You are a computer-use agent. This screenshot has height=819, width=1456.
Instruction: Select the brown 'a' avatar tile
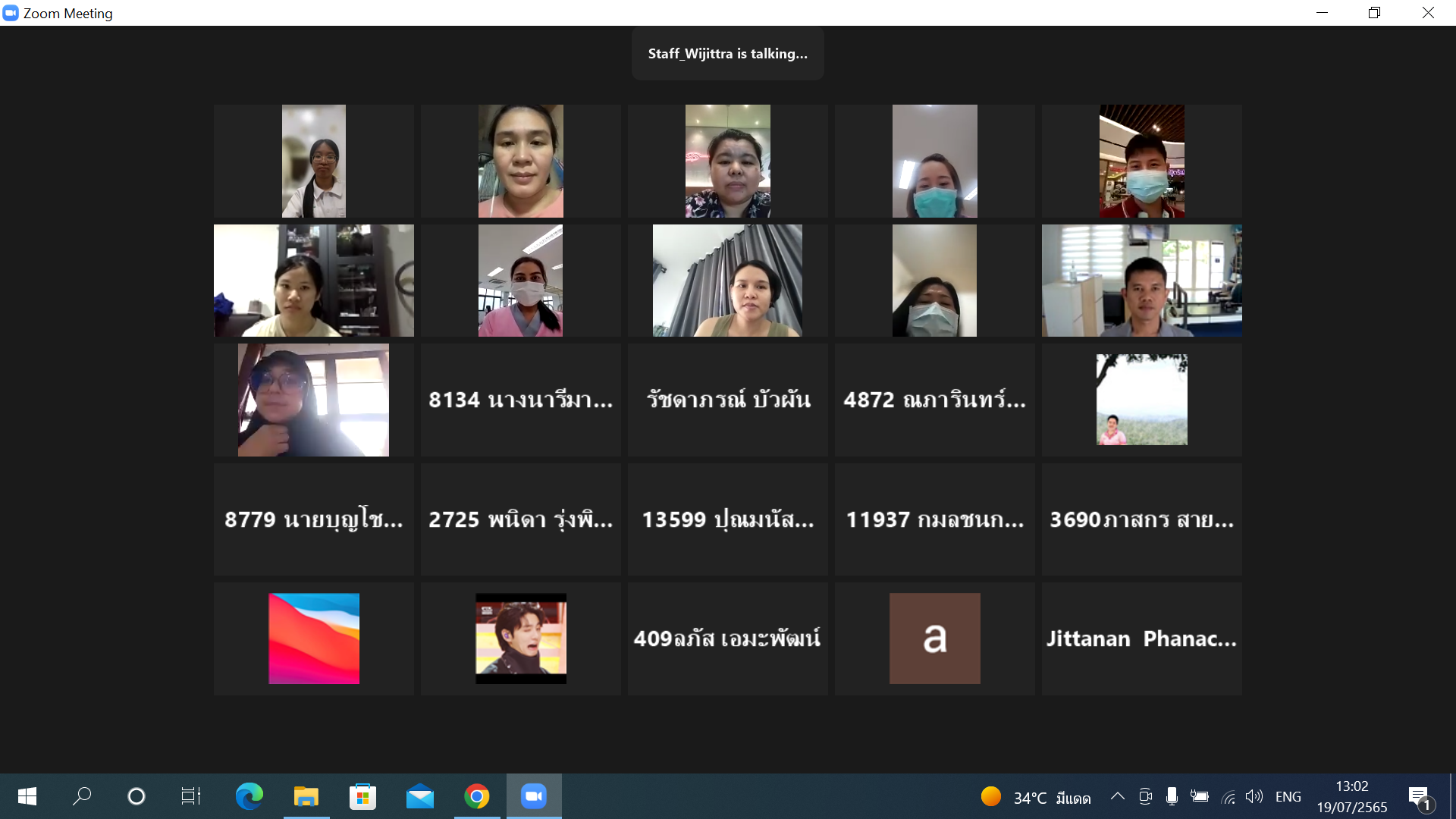[x=934, y=639]
